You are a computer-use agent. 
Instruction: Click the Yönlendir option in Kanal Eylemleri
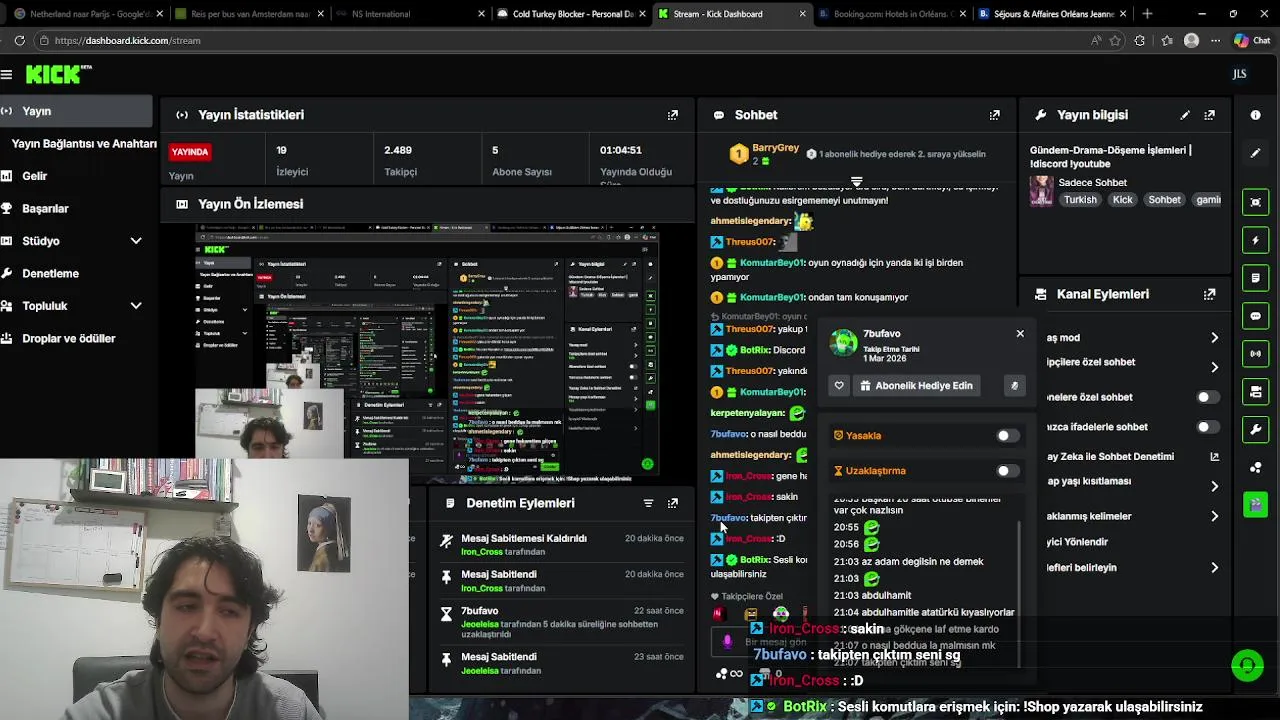[1077, 542]
